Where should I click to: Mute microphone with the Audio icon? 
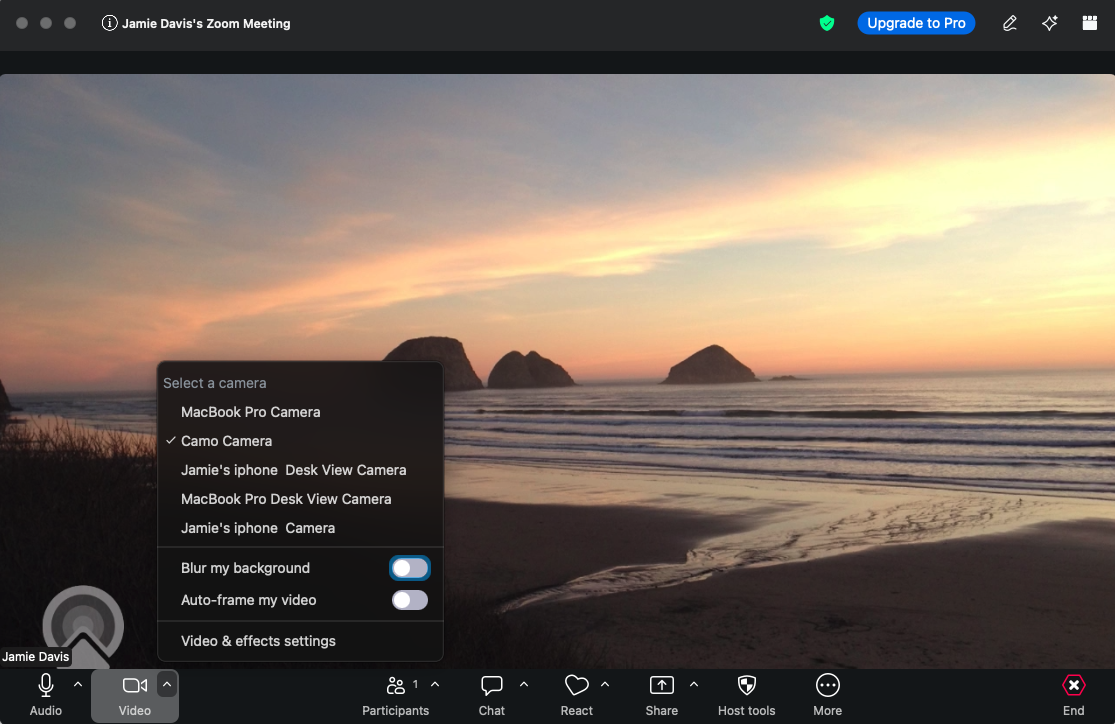[x=46, y=686]
